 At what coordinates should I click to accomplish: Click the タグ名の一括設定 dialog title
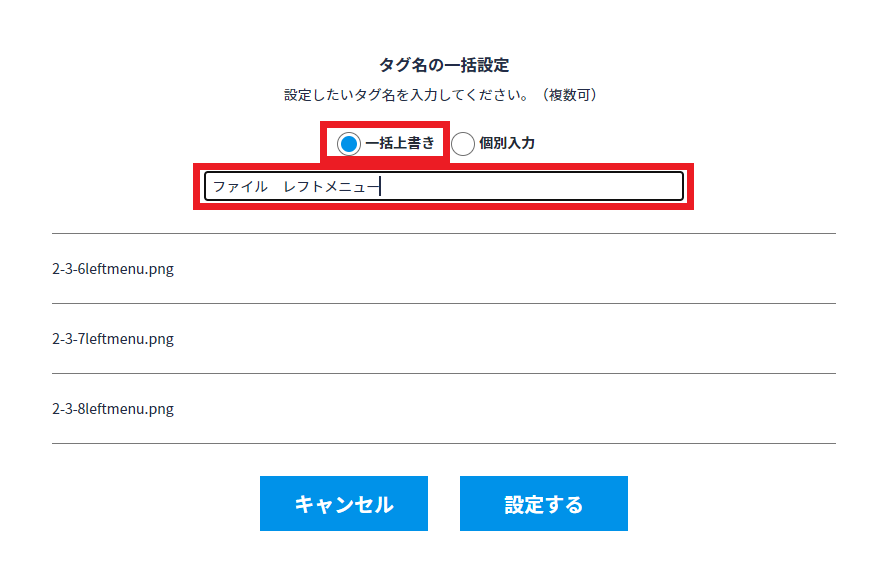point(444,65)
